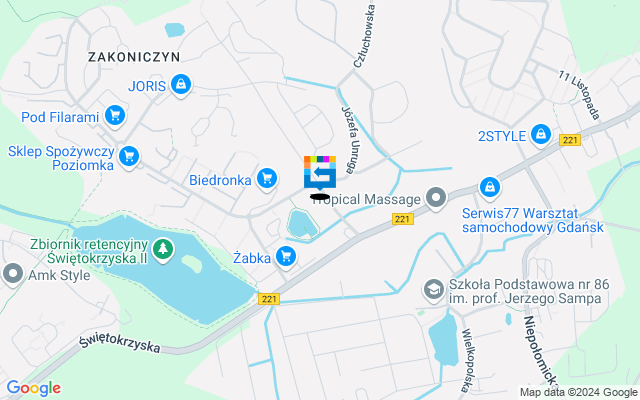
Task: Click the Biedronka shopping cart marker
Action: coord(267,179)
